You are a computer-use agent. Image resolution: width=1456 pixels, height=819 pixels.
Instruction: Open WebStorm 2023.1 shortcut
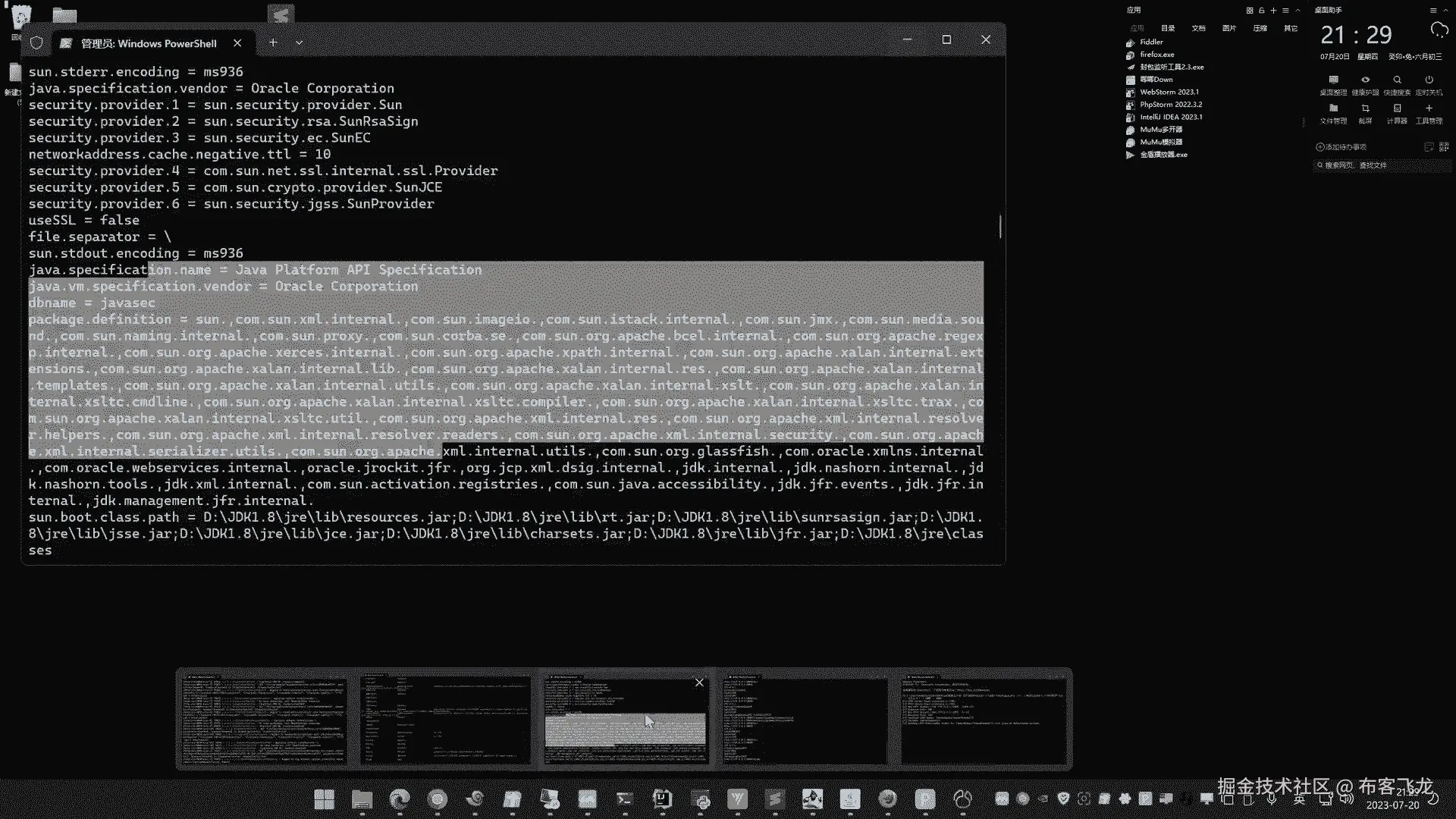(1169, 92)
